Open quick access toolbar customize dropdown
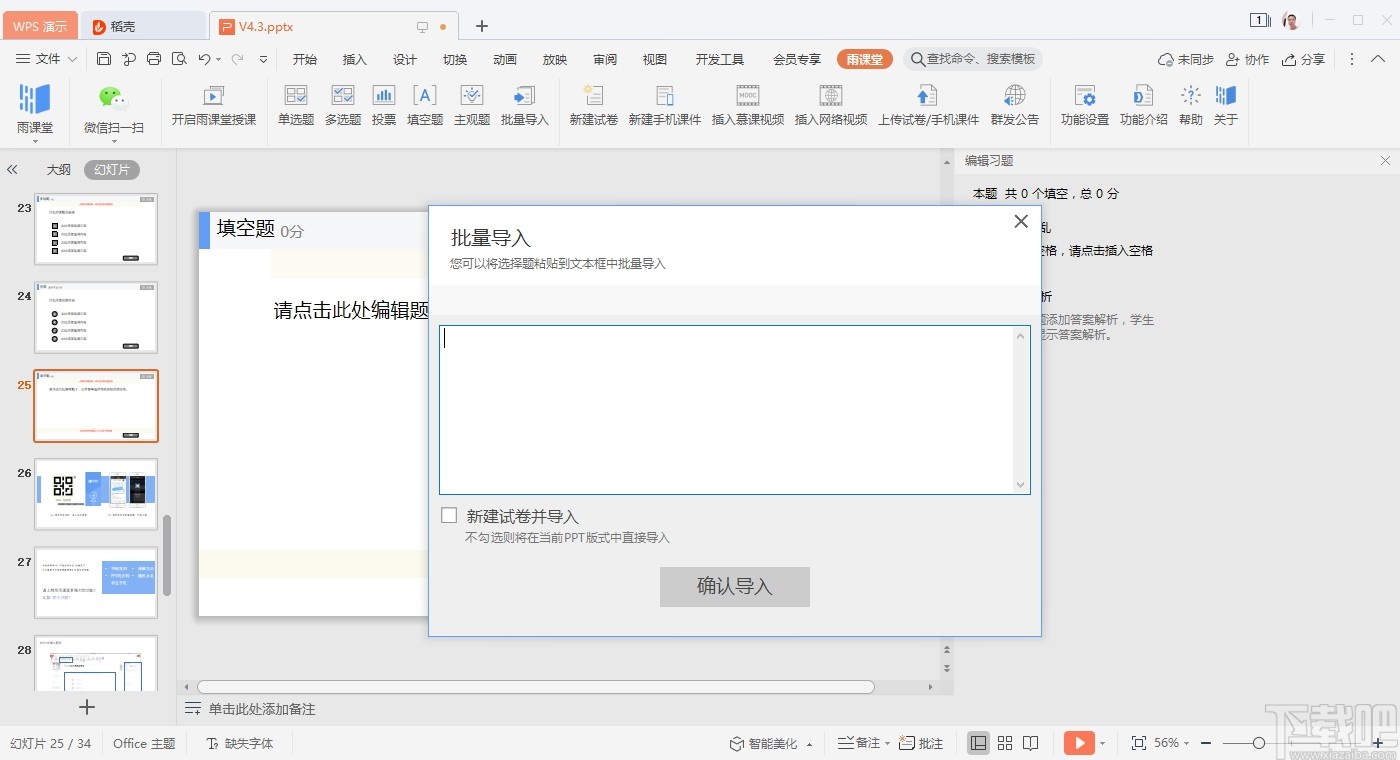Viewport: 1400px width, 760px height. point(263,60)
